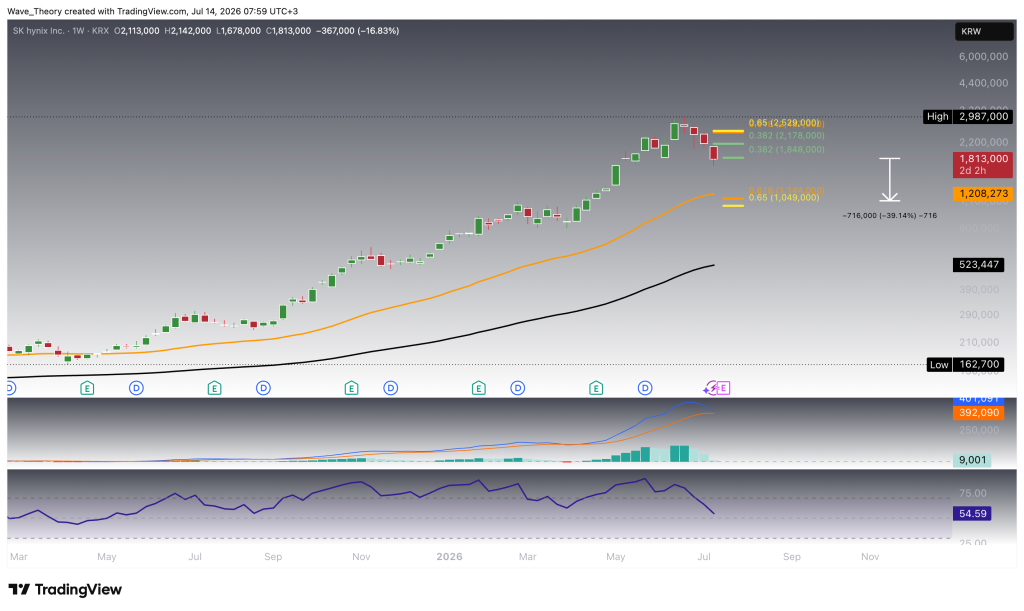The image size is (1024, 611).
Task: Click the orange 1,208,273 moving average label
Action: pyautogui.click(x=983, y=193)
